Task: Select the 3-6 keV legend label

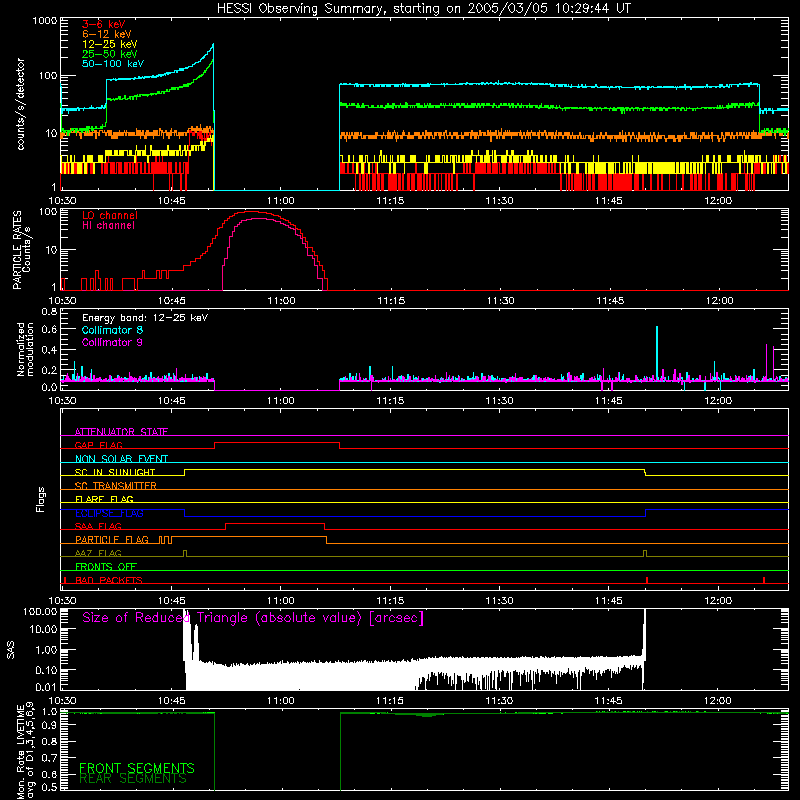Action: tap(103, 24)
